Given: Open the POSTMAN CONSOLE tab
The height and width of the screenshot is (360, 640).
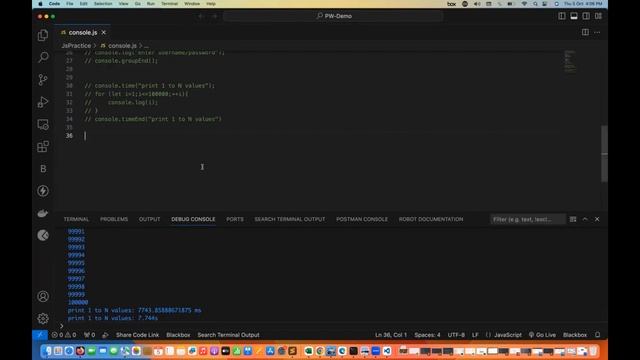Looking at the screenshot, I should [362, 219].
